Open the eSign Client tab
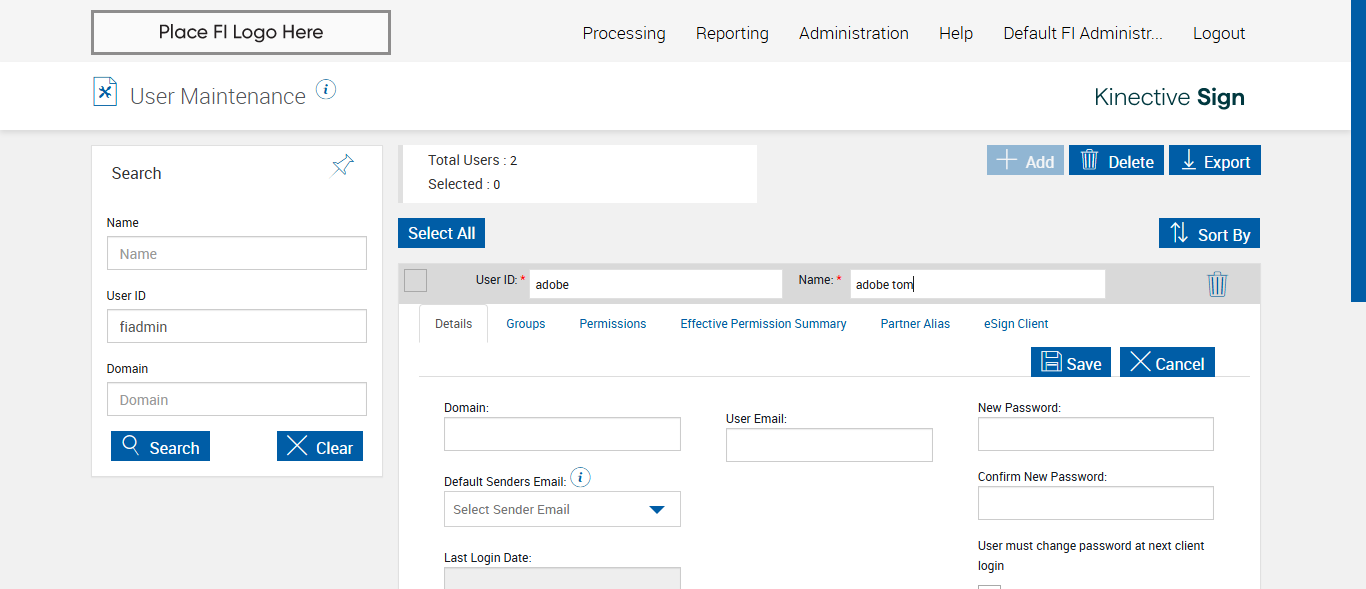1366x589 pixels. tap(1016, 324)
